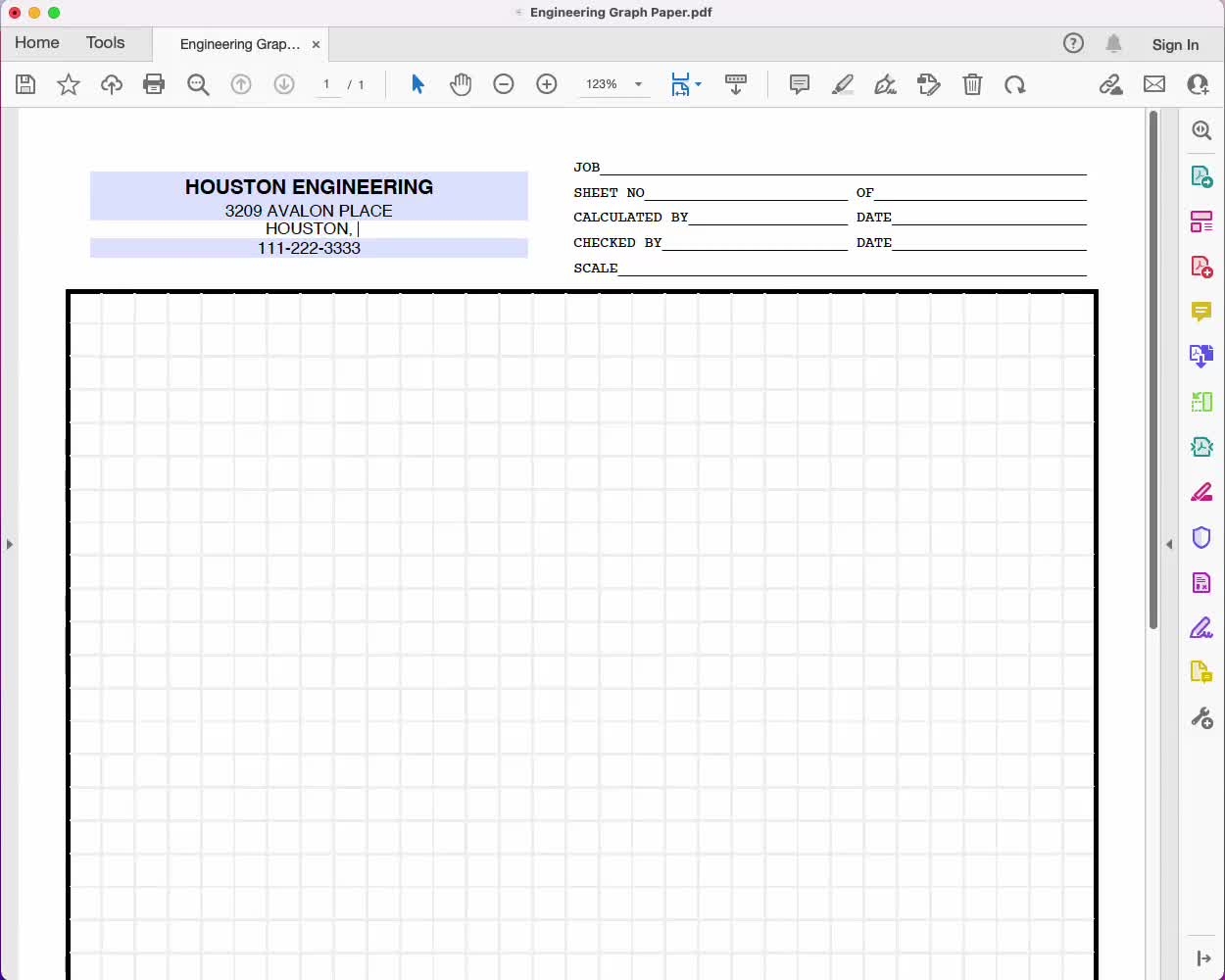Switch to the Tools tab
The height and width of the screenshot is (980, 1225).
[x=105, y=43]
